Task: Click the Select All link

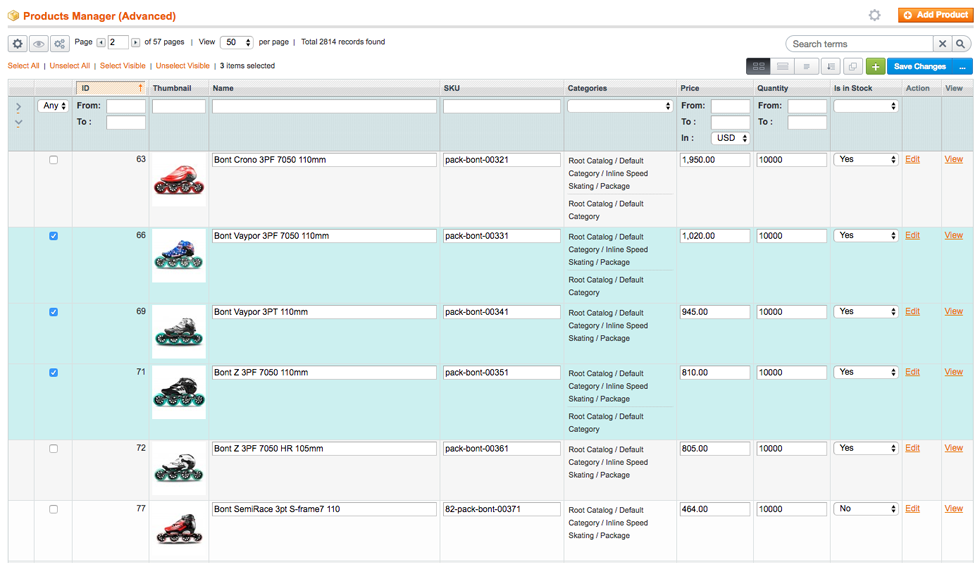Action: (23, 66)
